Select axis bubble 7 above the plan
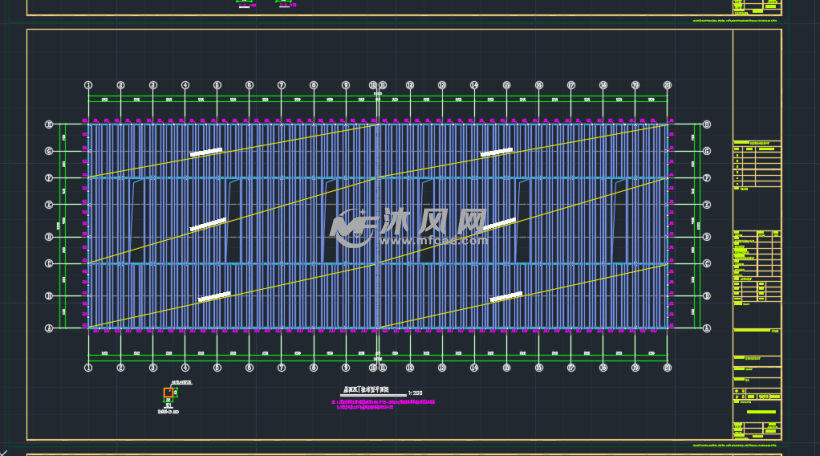This screenshot has width=820, height=456. point(281,85)
